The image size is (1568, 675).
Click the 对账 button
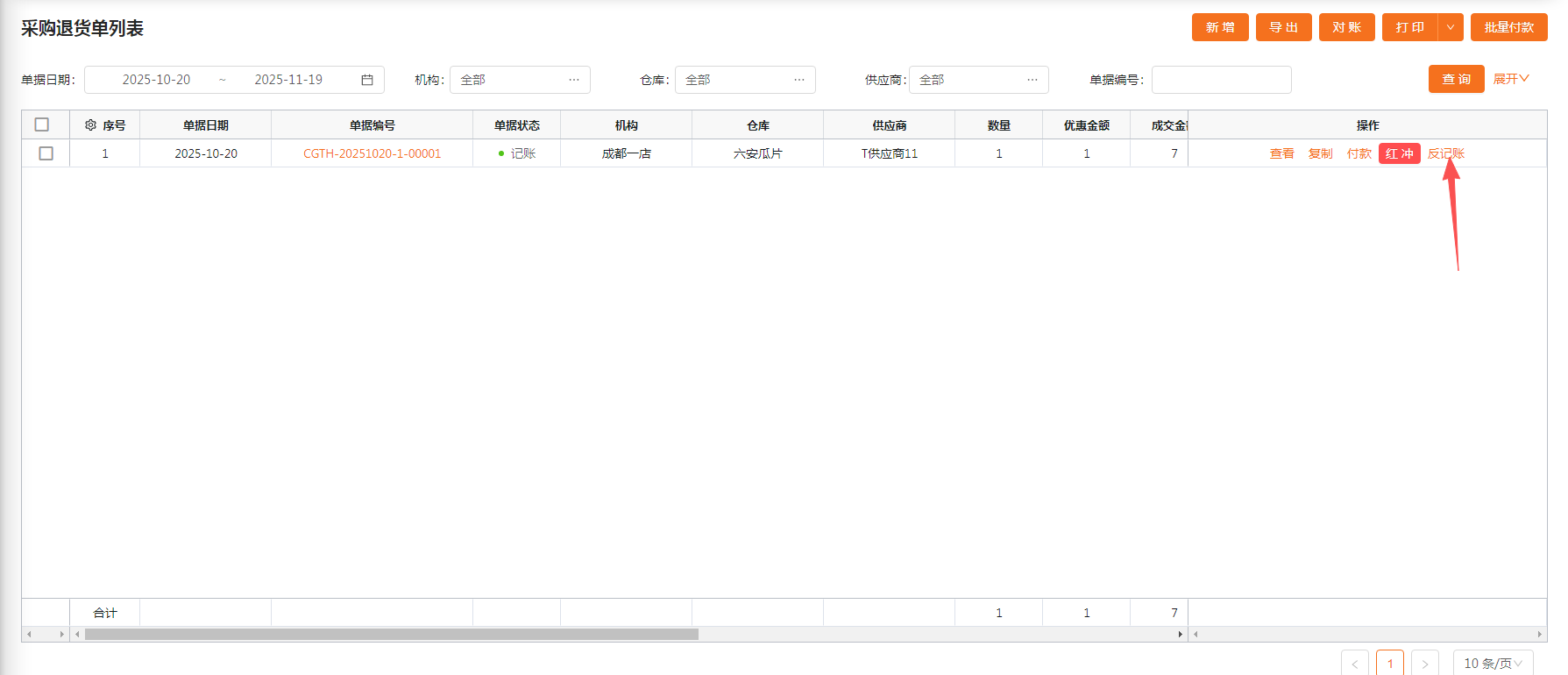(1347, 27)
